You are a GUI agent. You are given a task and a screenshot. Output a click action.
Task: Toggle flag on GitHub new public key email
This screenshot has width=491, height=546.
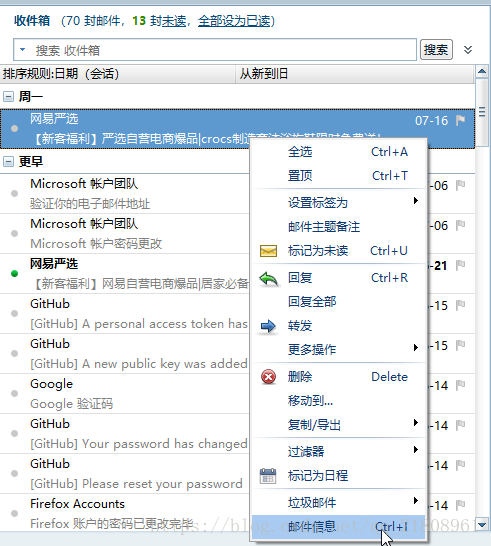(460, 345)
